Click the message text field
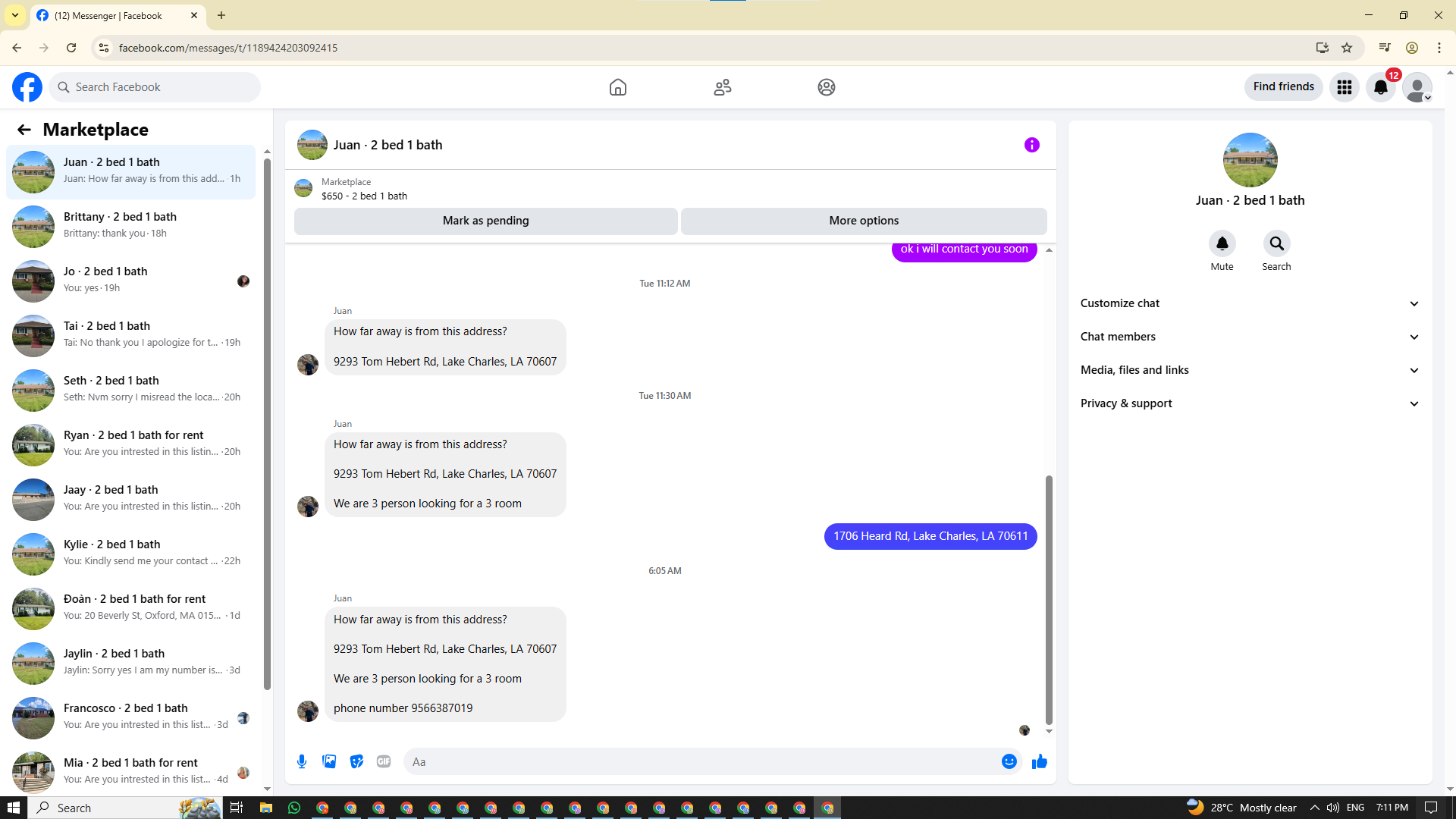 [701, 761]
